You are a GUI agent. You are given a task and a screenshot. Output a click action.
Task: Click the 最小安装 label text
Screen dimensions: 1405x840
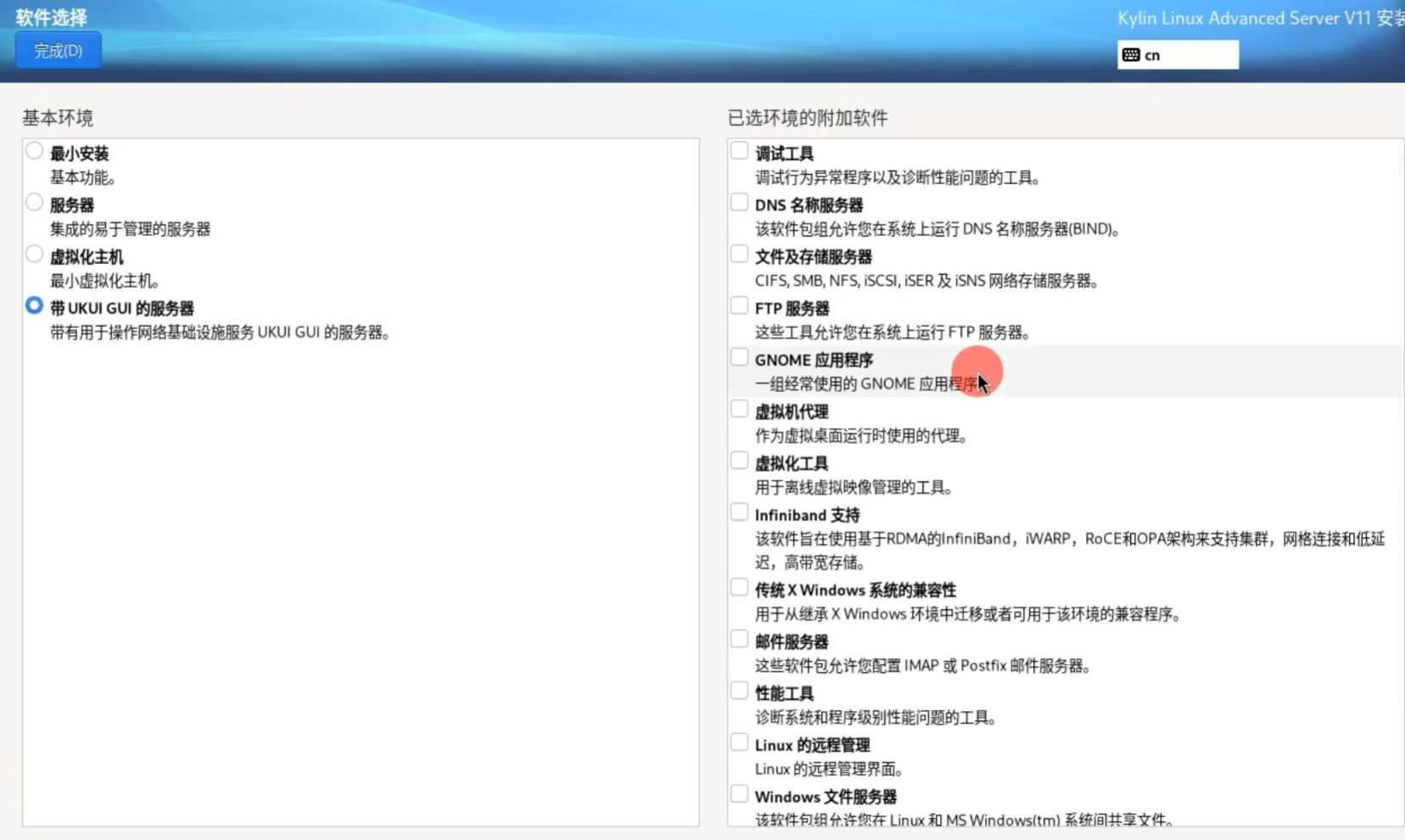[x=80, y=154]
